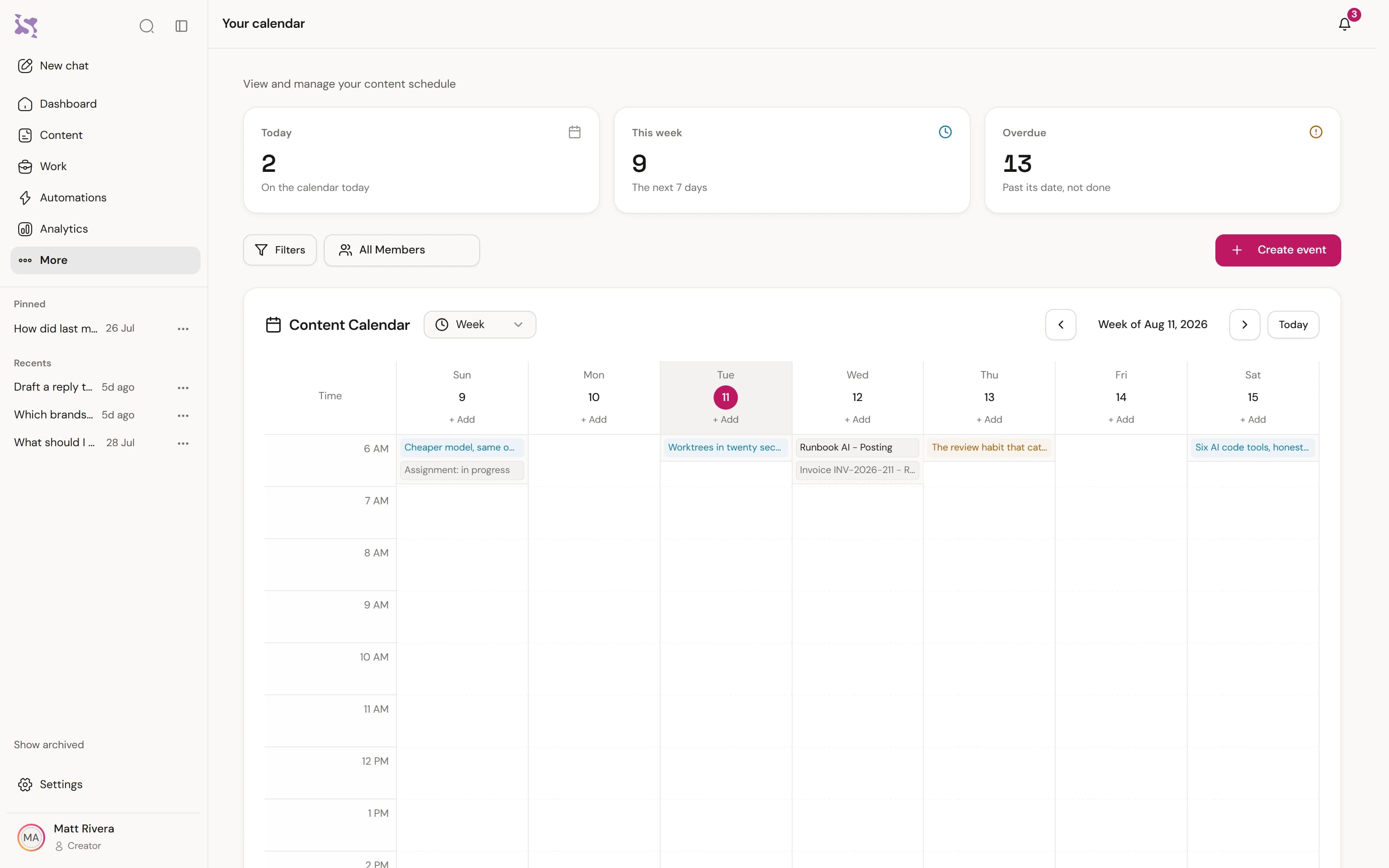Click the app logo icon
Screen dimensions: 1389x868
pyautogui.click(x=26, y=26)
